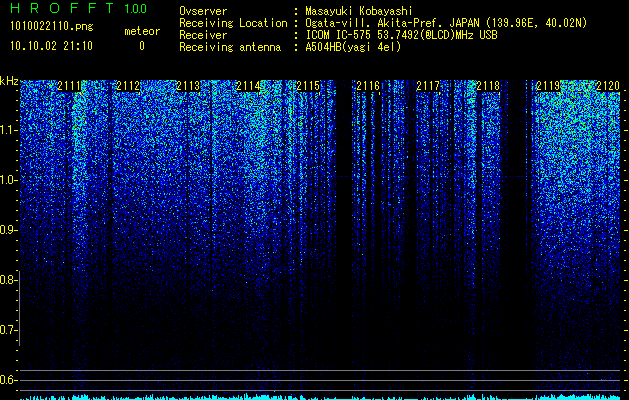Click the 2116 time marker
This screenshot has width=629, height=400.
368,86
